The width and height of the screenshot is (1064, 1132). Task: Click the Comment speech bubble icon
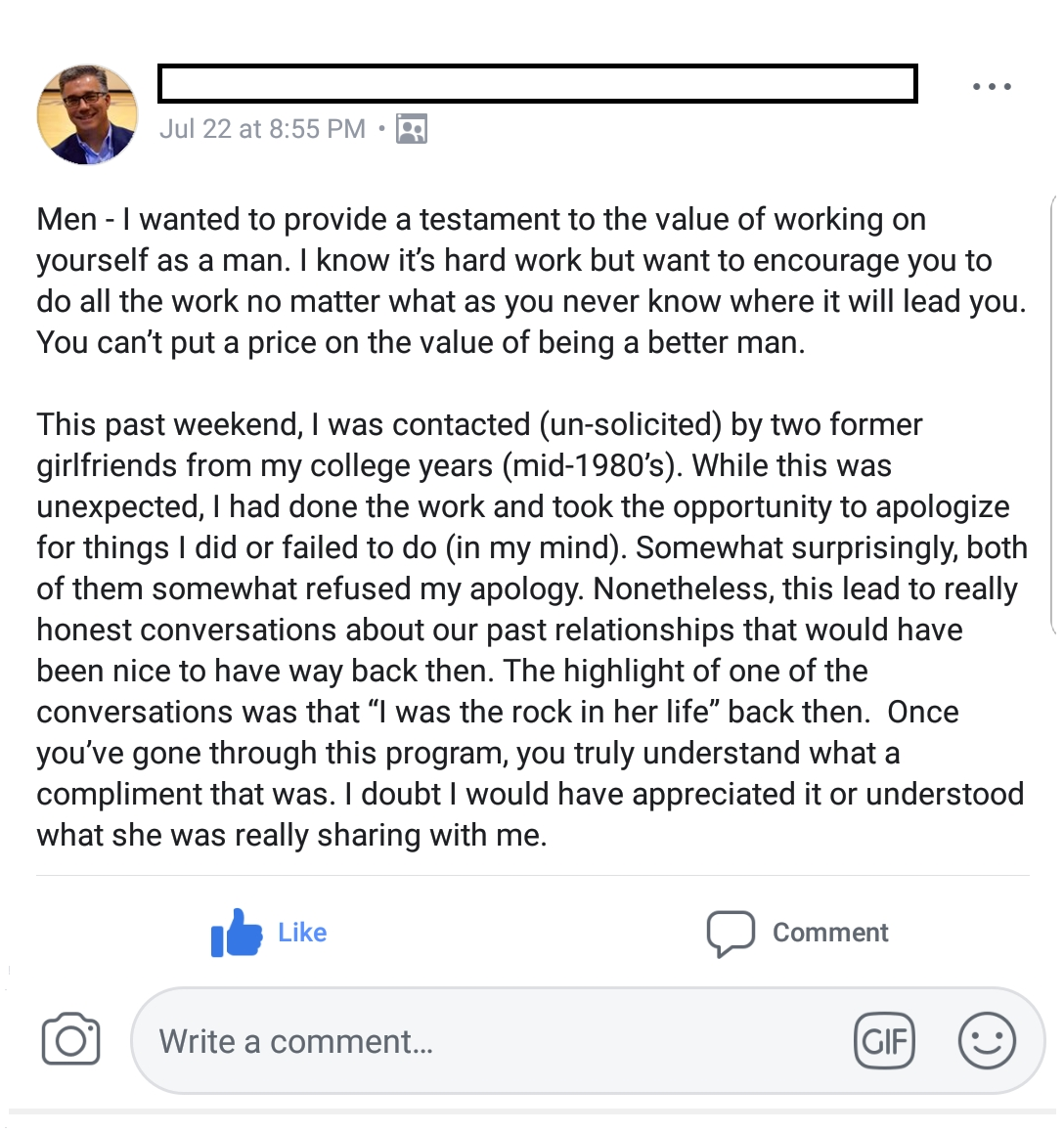click(731, 934)
